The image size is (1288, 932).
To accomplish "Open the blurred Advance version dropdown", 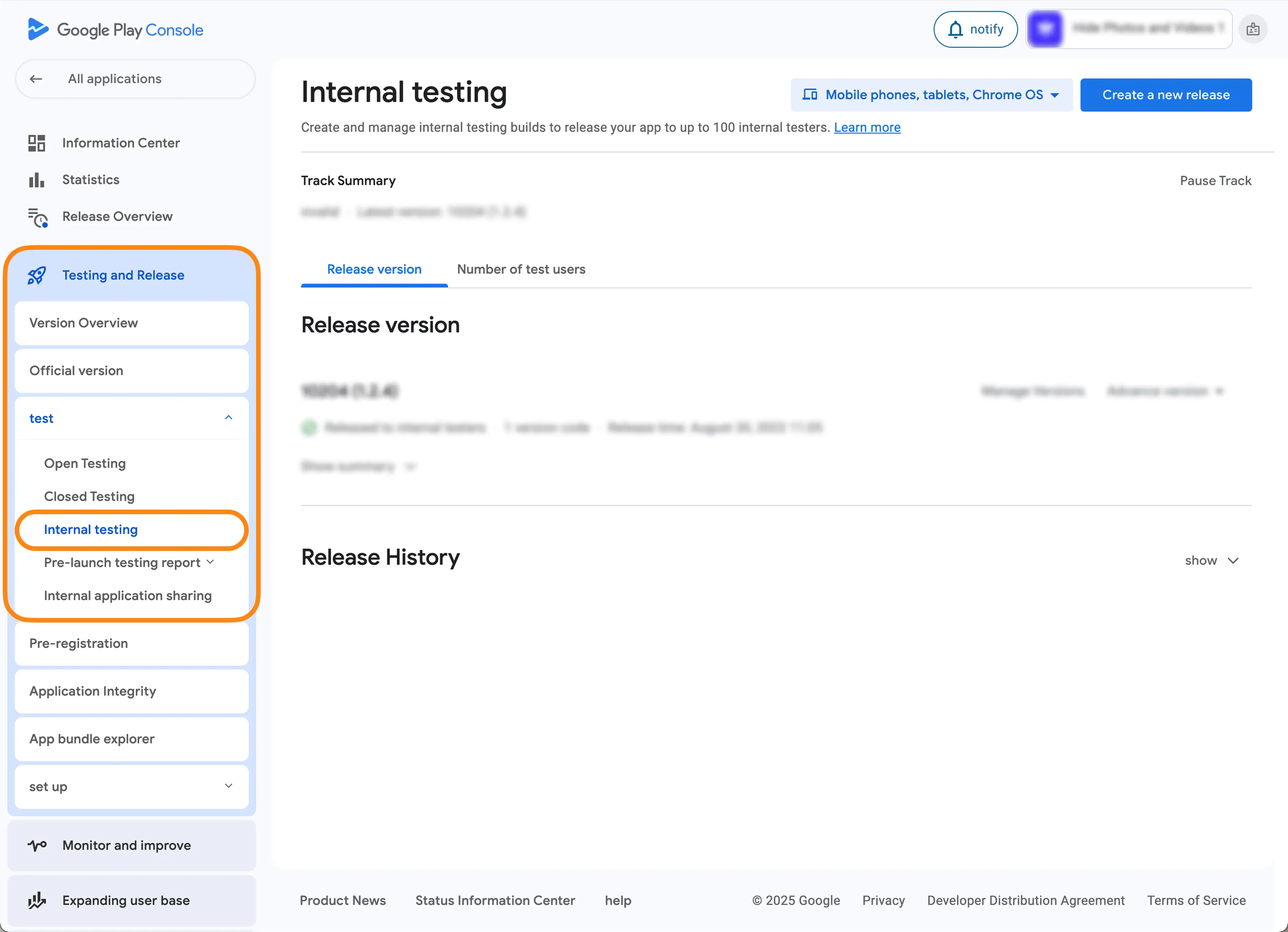I will pos(1165,391).
